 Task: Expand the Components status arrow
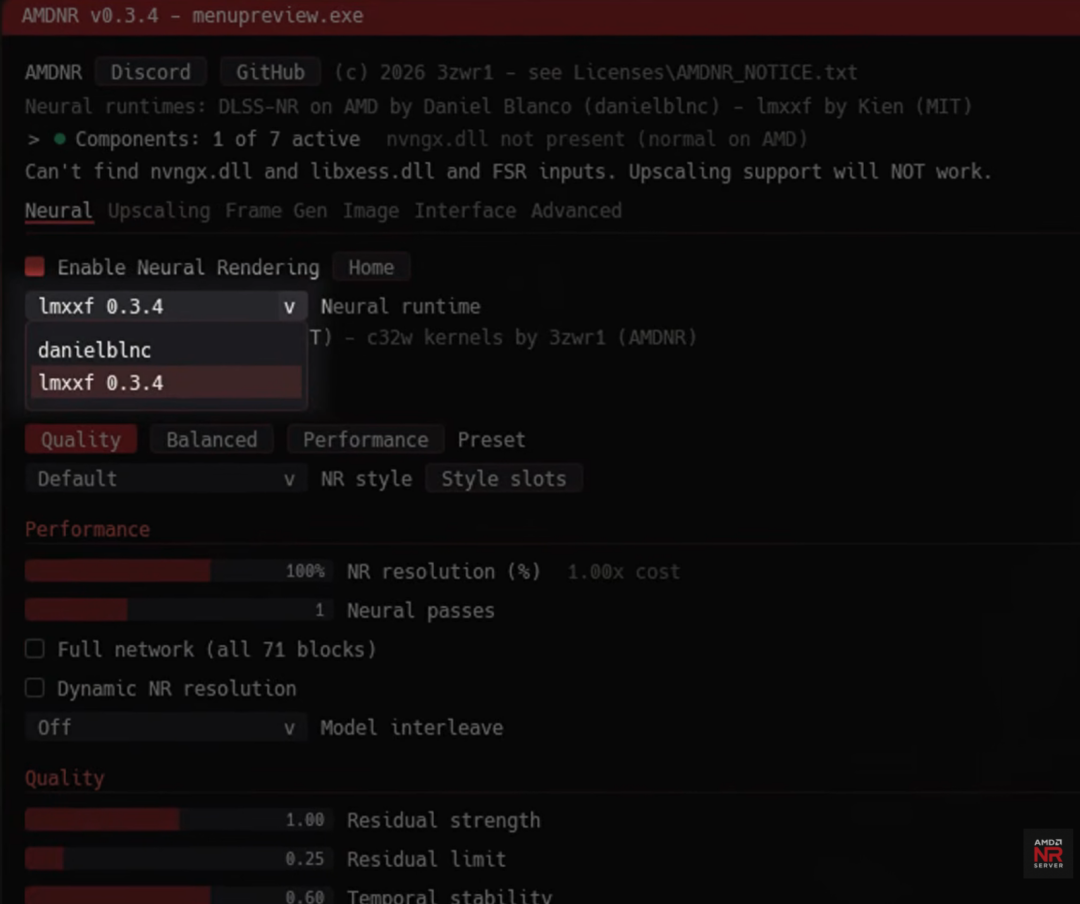tap(33, 139)
